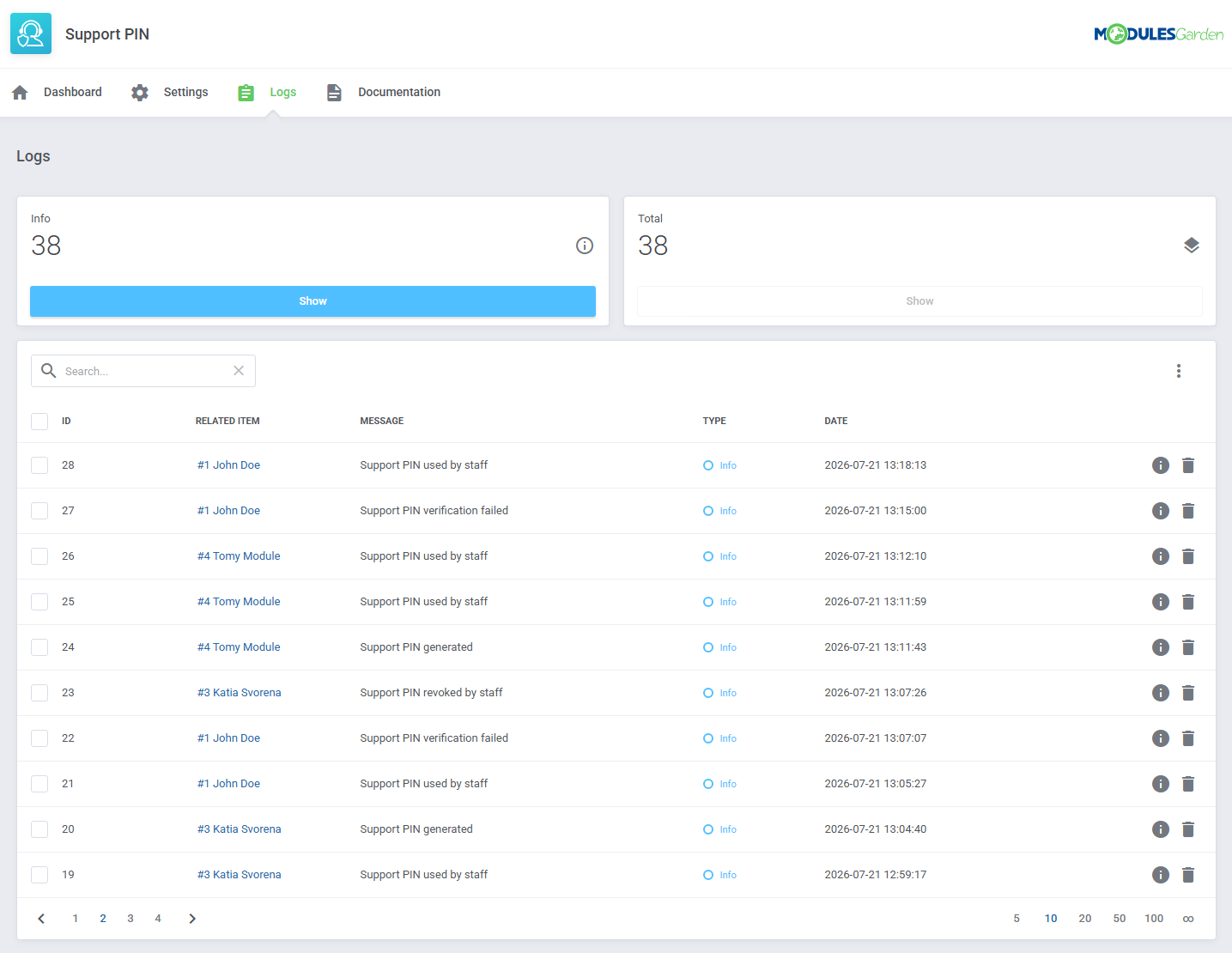The width and height of the screenshot is (1232, 953).
Task: Show 20 entries per page
Action: click(x=1085, y=919)
